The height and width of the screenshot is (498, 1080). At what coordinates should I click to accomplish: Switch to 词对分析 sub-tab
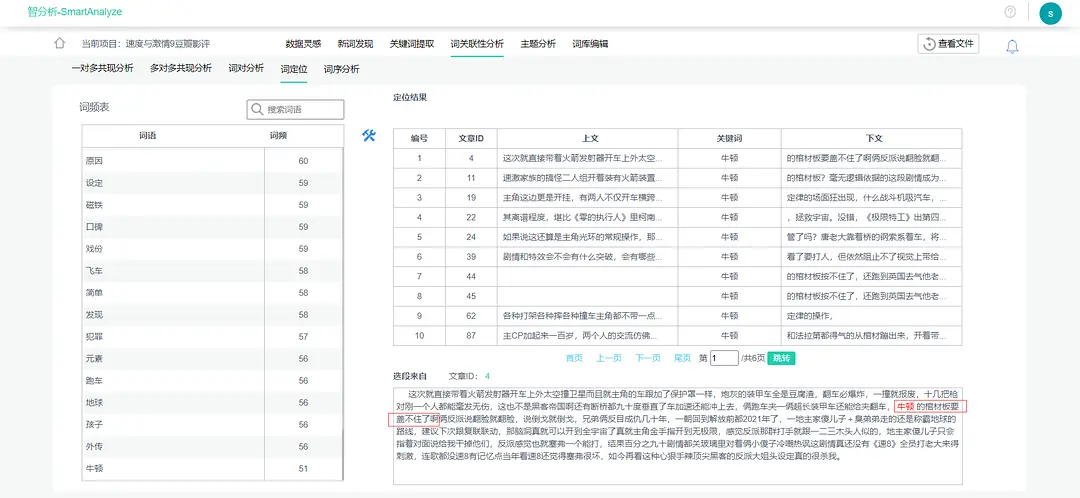coord(246,68)
